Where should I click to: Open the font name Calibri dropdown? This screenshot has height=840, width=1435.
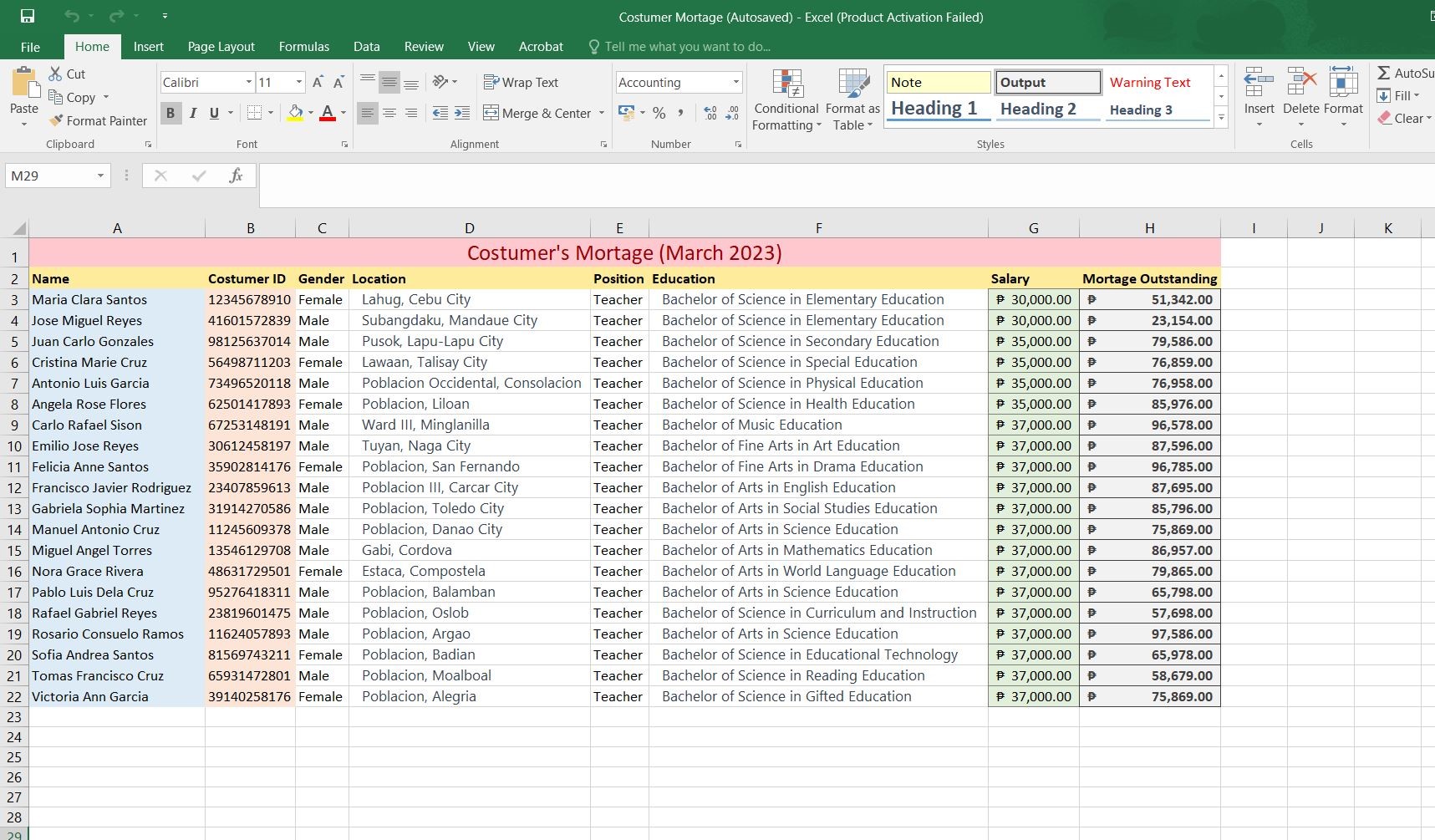tap(248, 82)
